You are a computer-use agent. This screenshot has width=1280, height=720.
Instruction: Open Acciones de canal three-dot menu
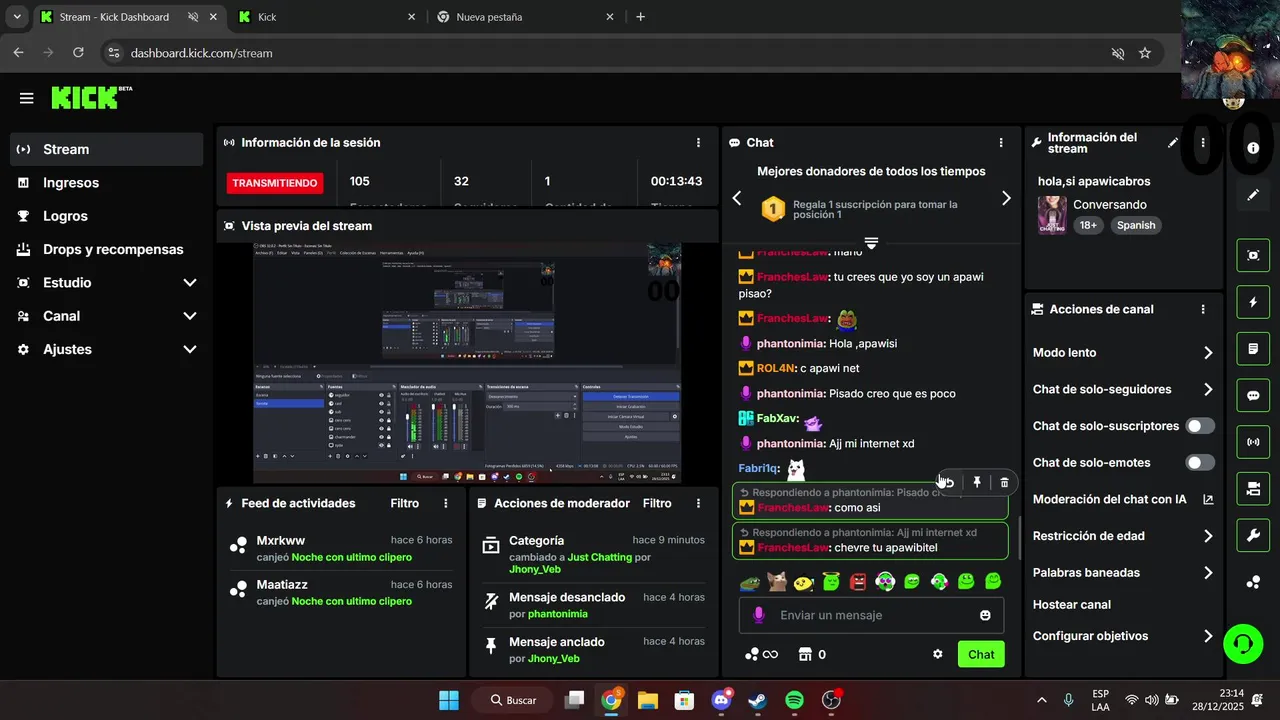(1203, 310)
